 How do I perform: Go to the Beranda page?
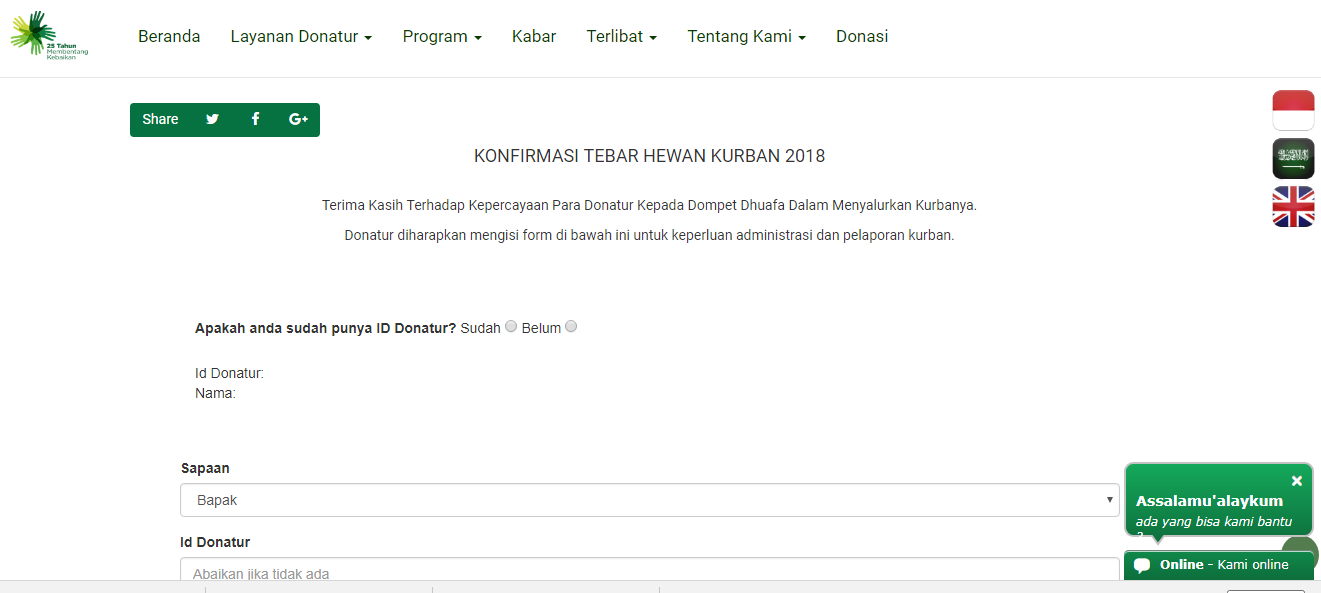(x=169, y=37)
